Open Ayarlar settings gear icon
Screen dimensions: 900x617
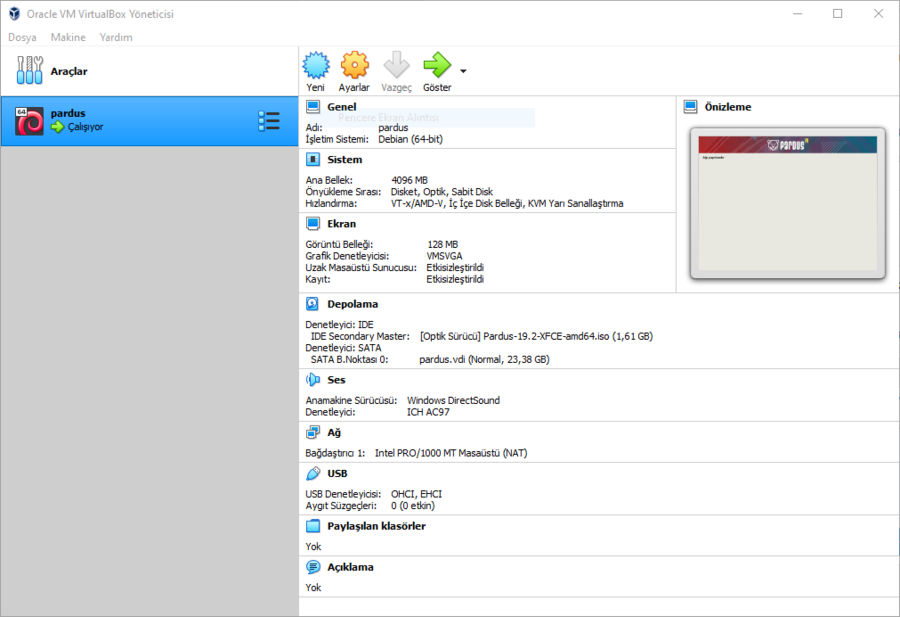(x=354, y=65)
